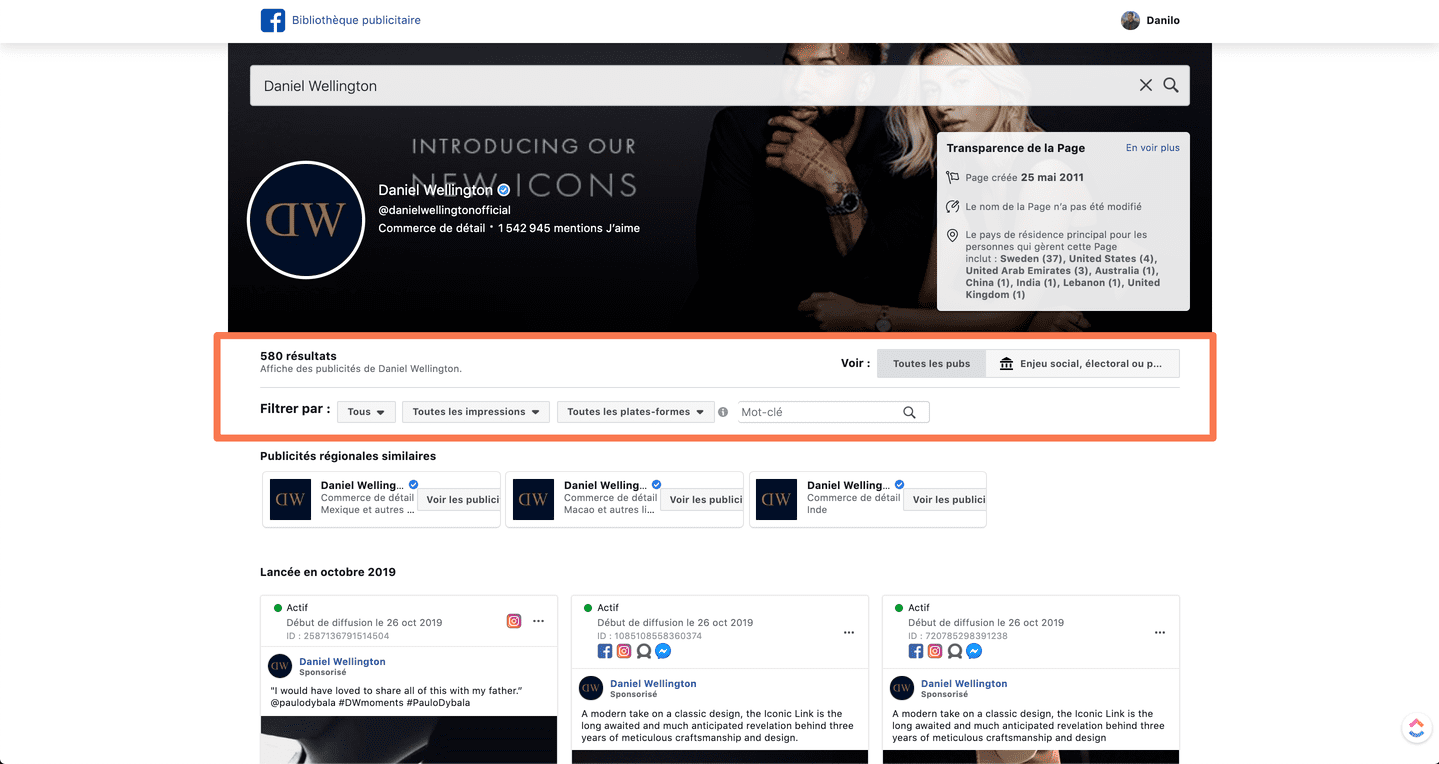
Task: Click the Danilo username in the header
Action: pyautogui.click(x=1163, y=20)
